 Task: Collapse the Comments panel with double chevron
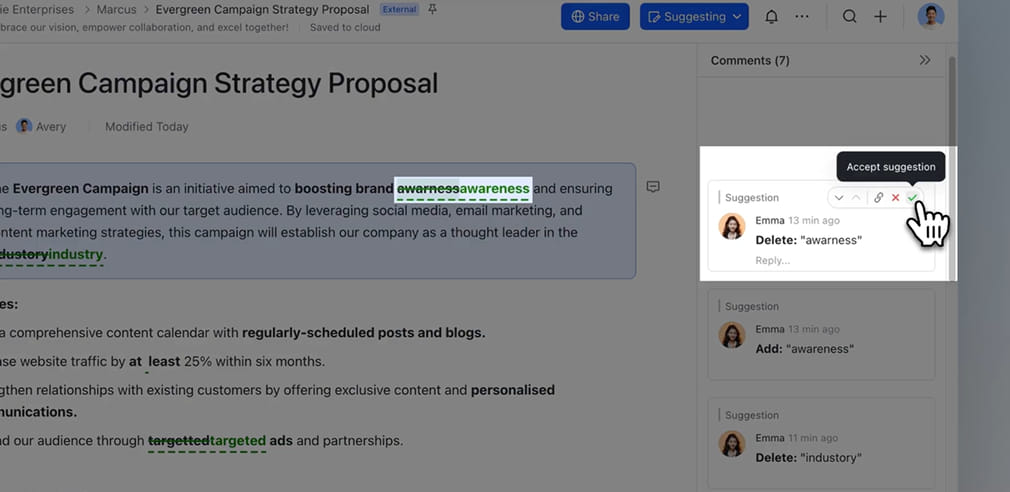pos(925,61)
